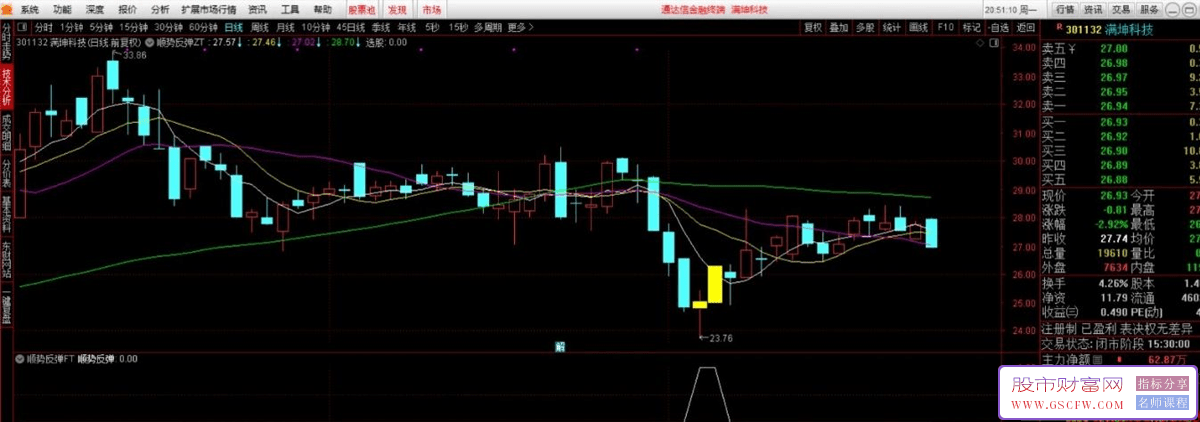The image size is (1200, 422).
Task: Click the 33.86 high price label
Action: pos(134,55)
